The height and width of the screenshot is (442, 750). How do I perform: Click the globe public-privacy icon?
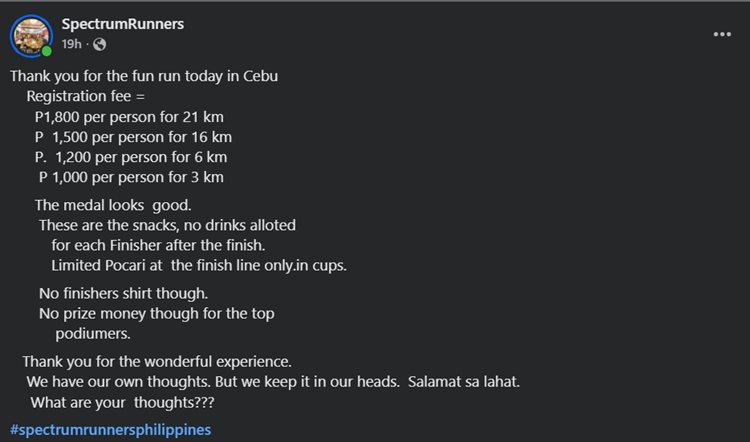click(99, 45)
